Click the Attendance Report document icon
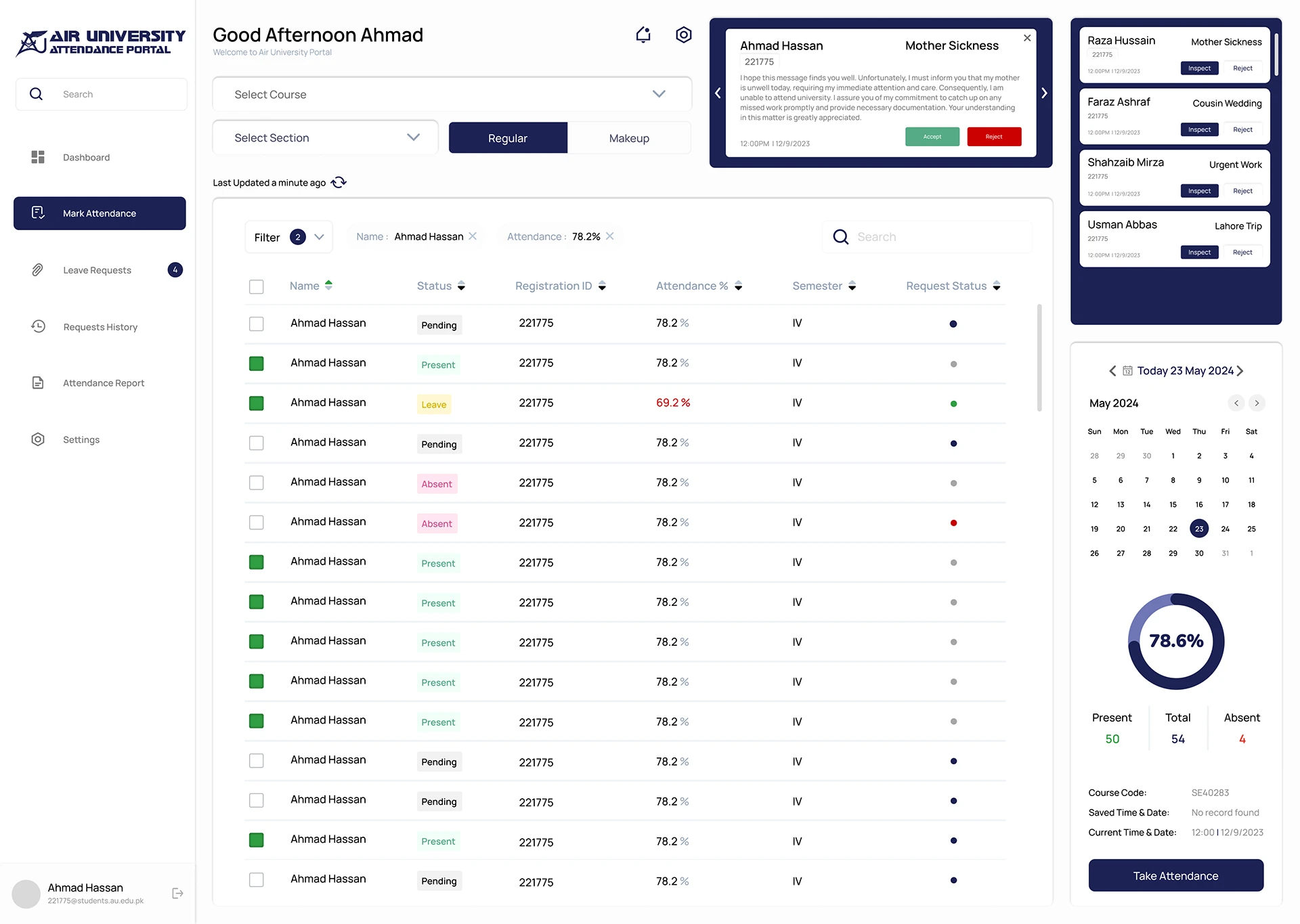 pyautogui.click(x=38, y=383)
